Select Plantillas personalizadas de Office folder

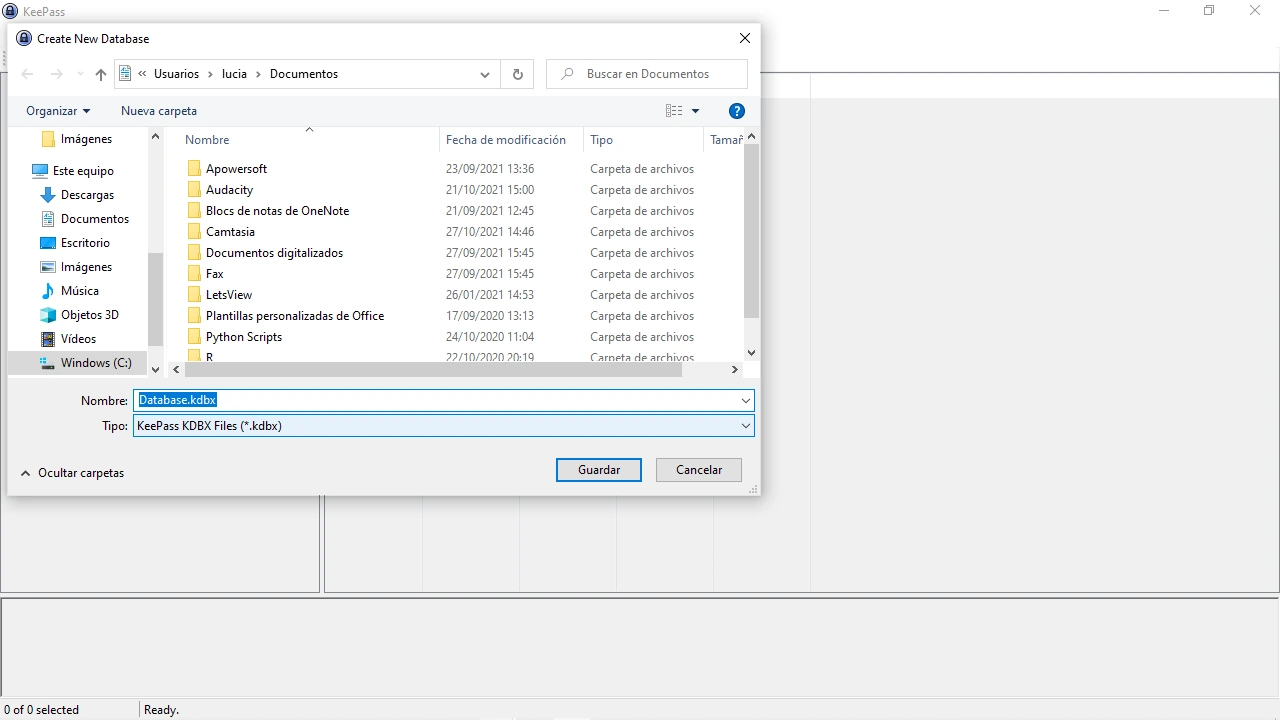pyautogui.click(x=295, y=316)
